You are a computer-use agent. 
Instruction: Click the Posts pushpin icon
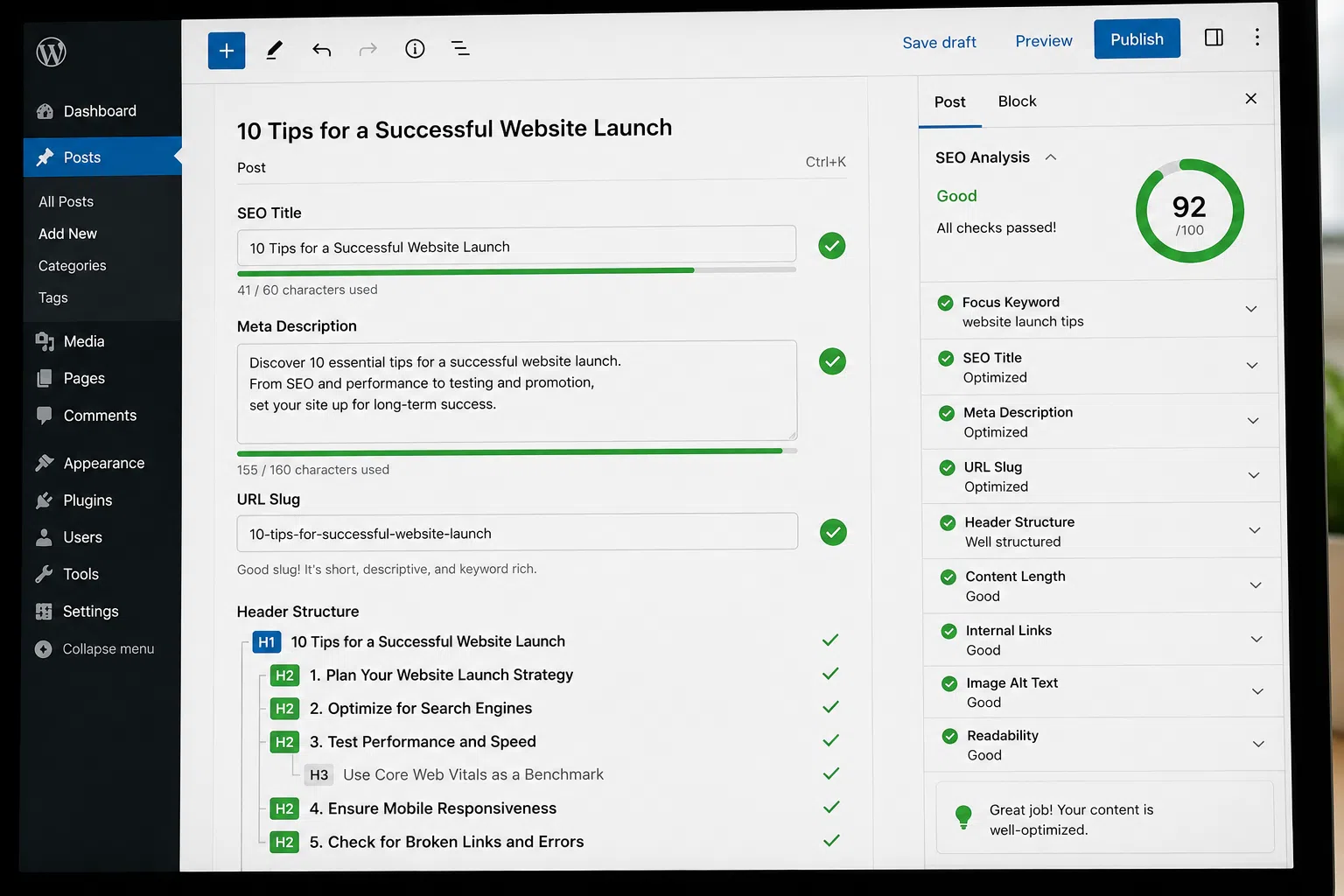(x=45, y=157)
